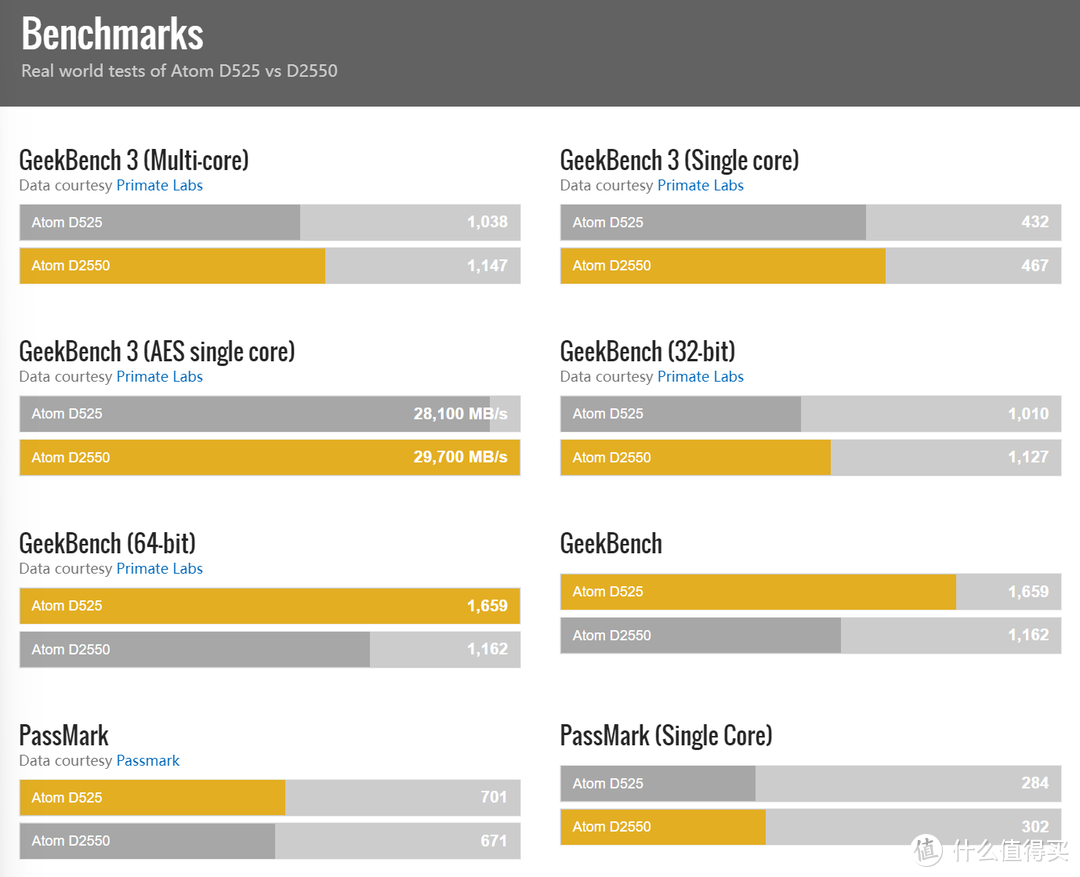Click Atom D2550 bar showing 467 score
This screenshot has width=1080, height=877.
pyautogui.click(x=722, y=266)
